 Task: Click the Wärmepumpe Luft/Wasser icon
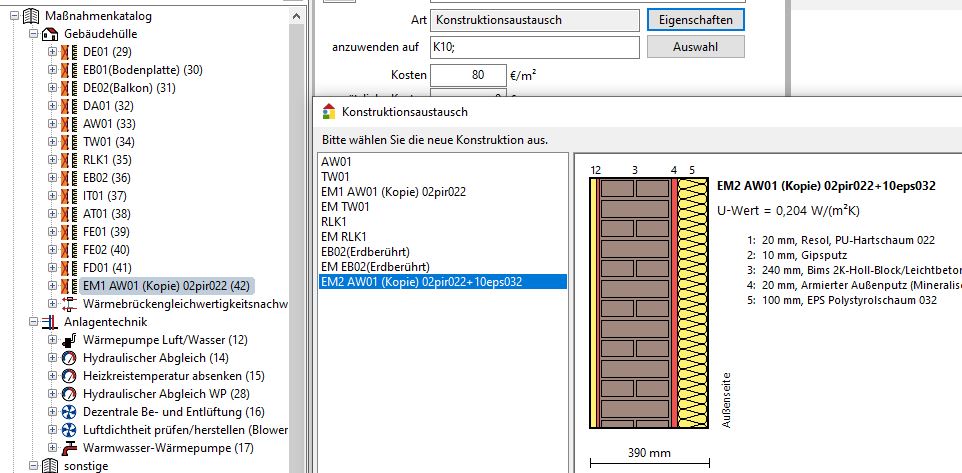[x=69, y=340]
